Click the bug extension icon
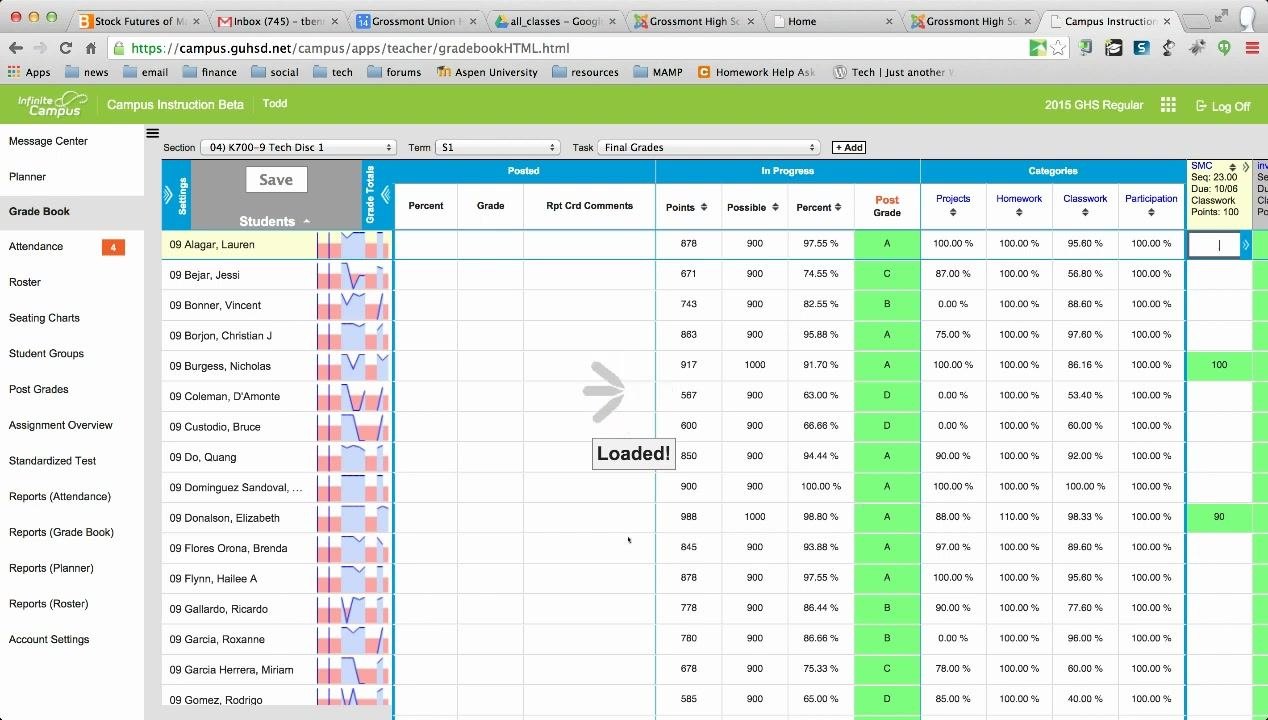 coord(1196,48)
